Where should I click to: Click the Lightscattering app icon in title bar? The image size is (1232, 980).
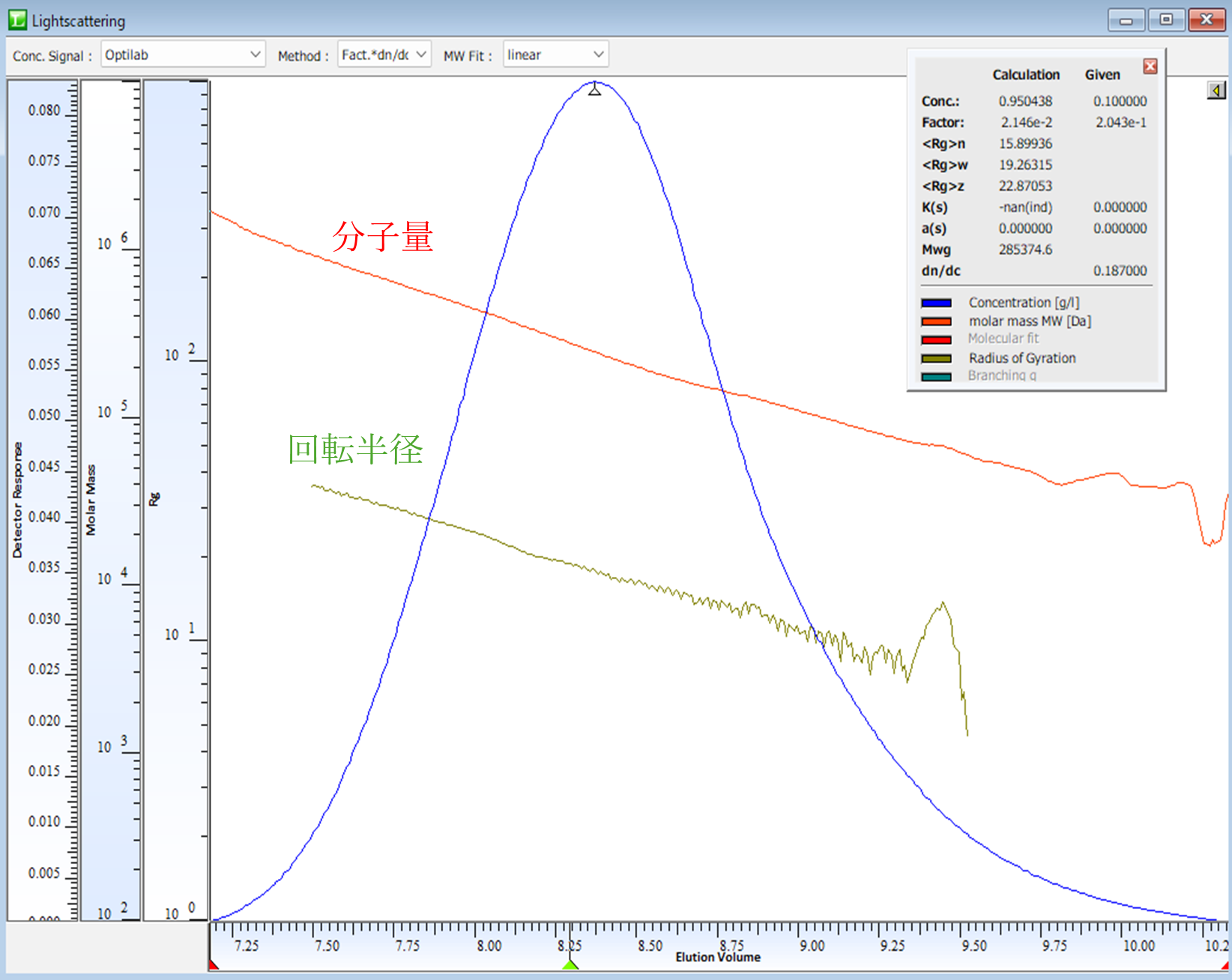click(16, 20)
